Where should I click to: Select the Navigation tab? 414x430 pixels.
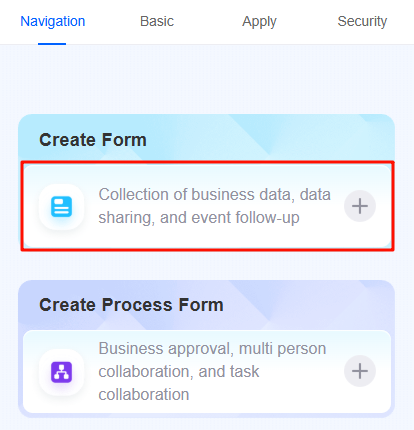(x=53, y=21)
